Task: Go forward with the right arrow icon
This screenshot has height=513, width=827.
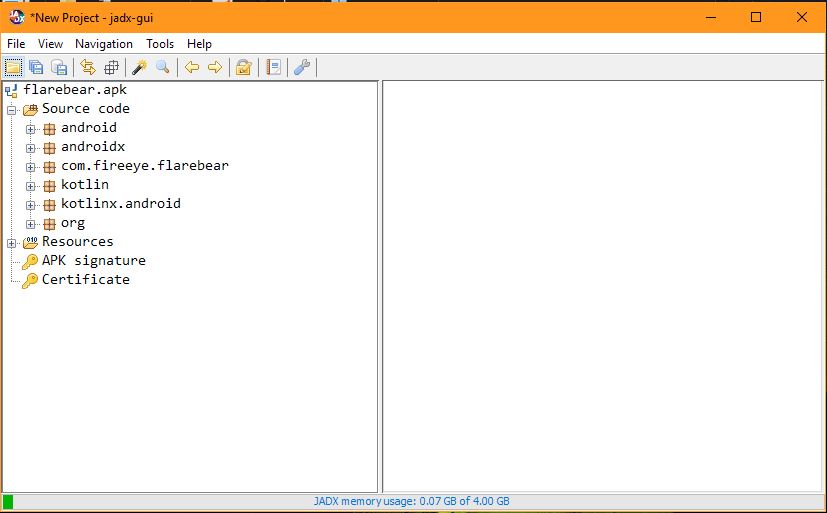Action: pyautogui.click(x=215, y=67)
